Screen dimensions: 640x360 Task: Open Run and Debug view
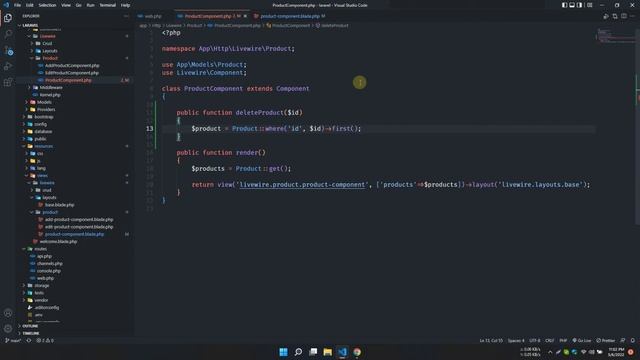(x=8, y=66)
